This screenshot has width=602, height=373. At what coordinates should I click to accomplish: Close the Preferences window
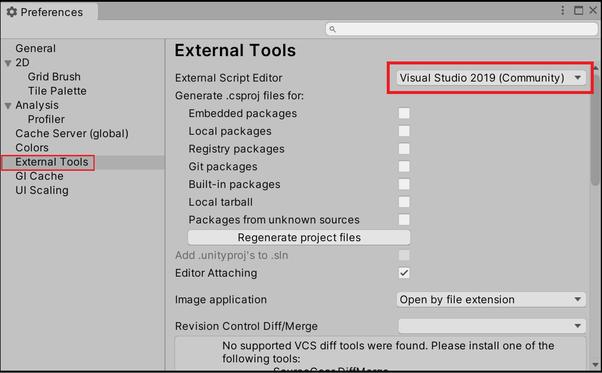pos(593,11)
